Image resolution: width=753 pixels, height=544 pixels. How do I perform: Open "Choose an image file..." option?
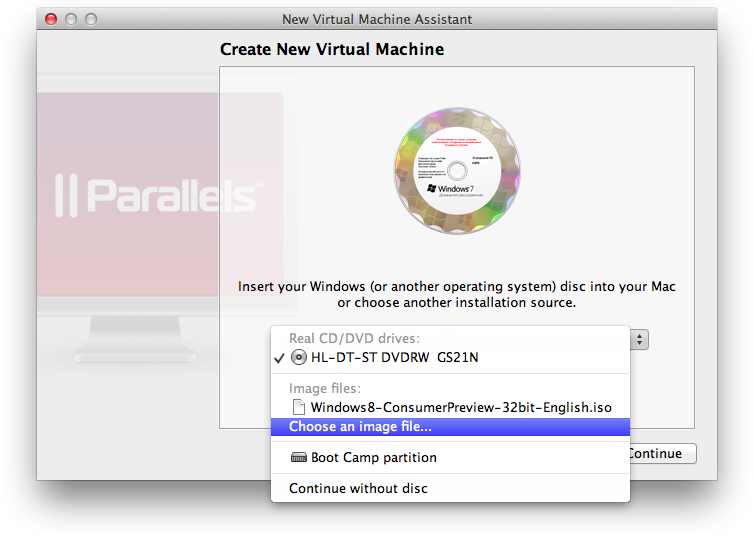[x=360, y=427]
